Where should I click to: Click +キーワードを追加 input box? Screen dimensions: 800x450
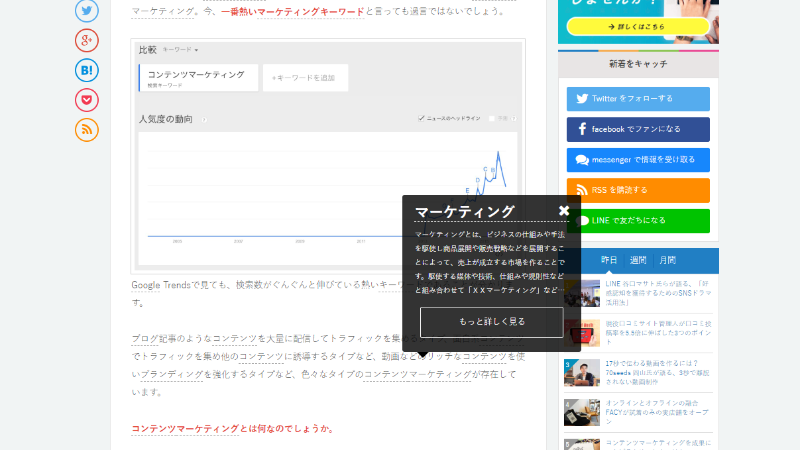[x=305, y=78]
